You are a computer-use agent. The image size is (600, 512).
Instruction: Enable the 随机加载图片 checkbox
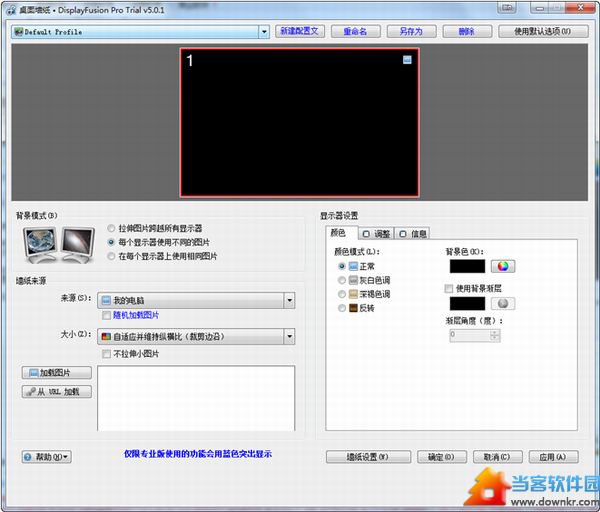107,315
